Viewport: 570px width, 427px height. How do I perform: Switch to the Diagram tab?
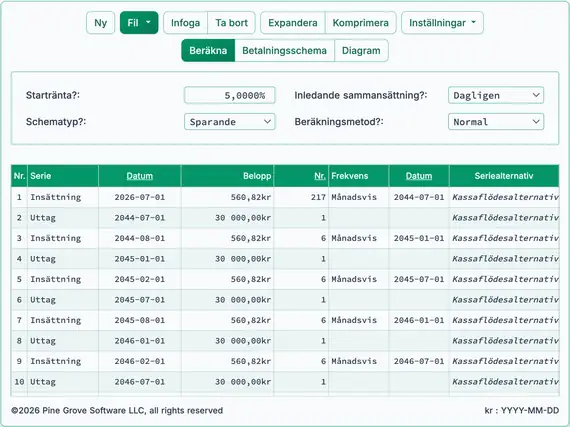click(361, 51)
